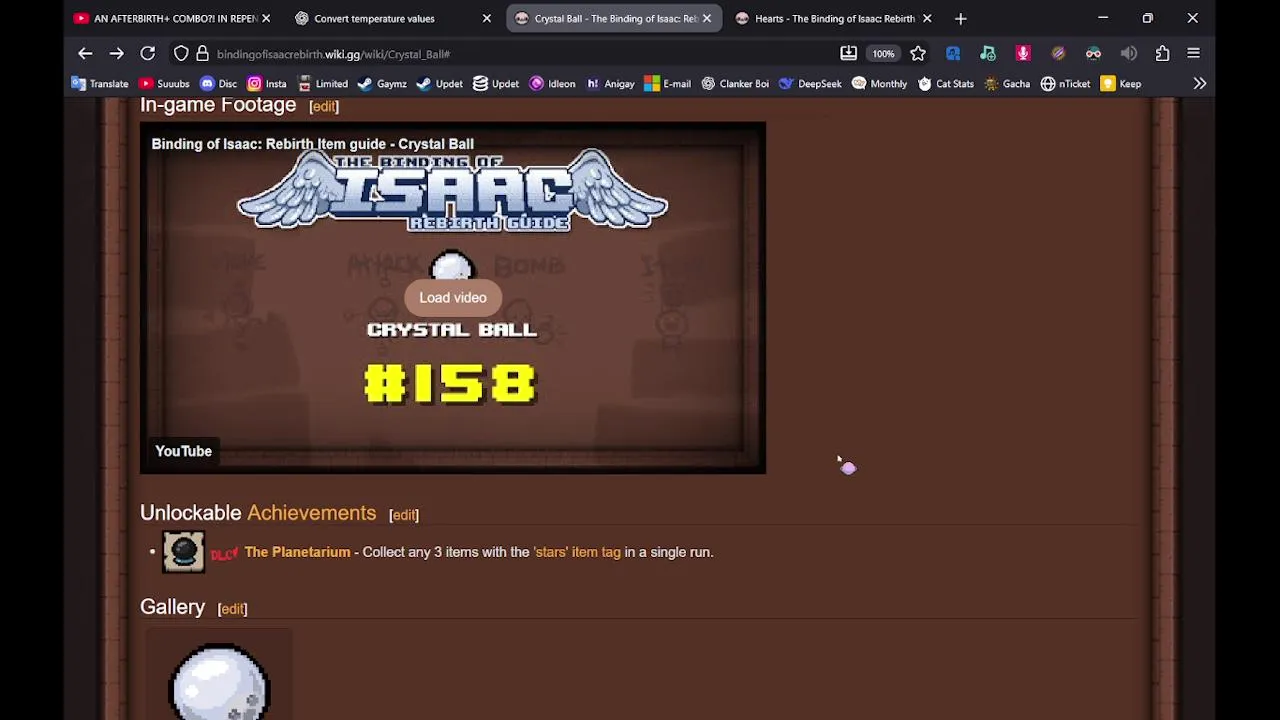This screenshot has height=720, width=1280.
Task: Open the Crystal Ball gallery image
Action: click(219, 682)
